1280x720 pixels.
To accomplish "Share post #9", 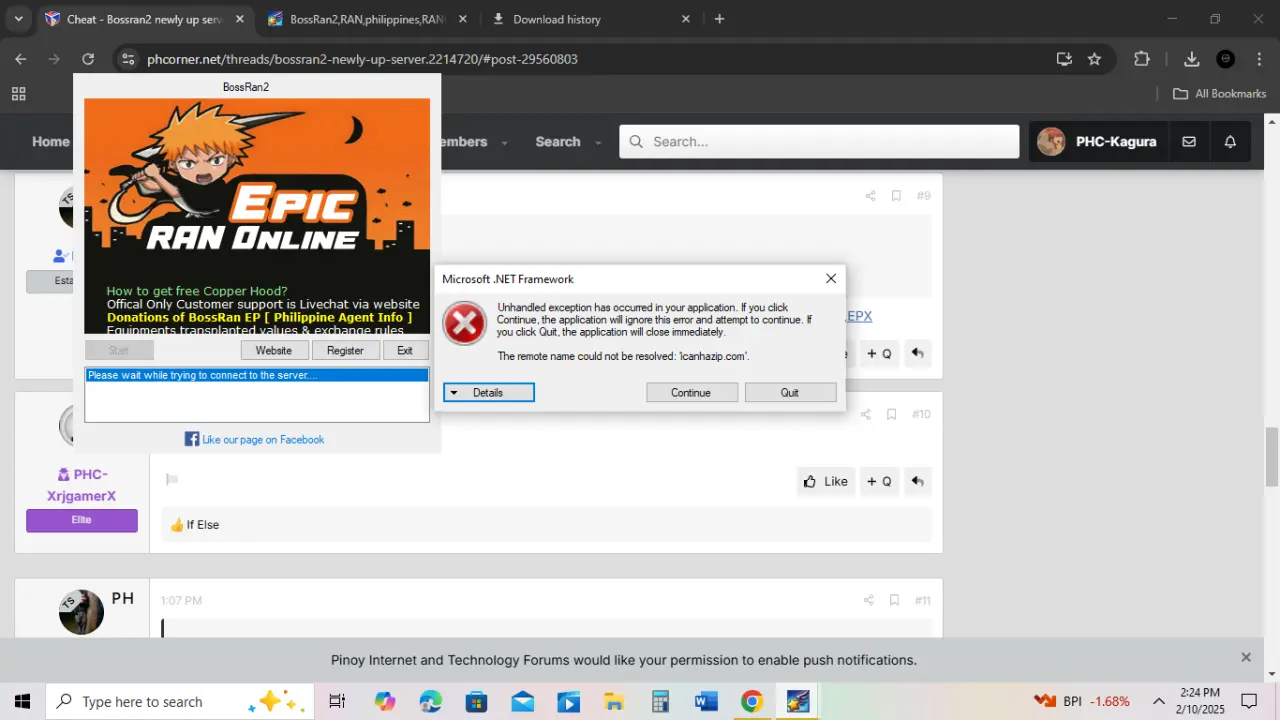I will tap(870, 196).
